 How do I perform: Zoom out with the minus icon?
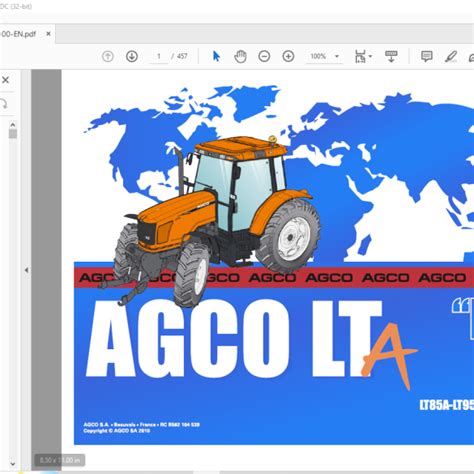(x=264, y=56)
